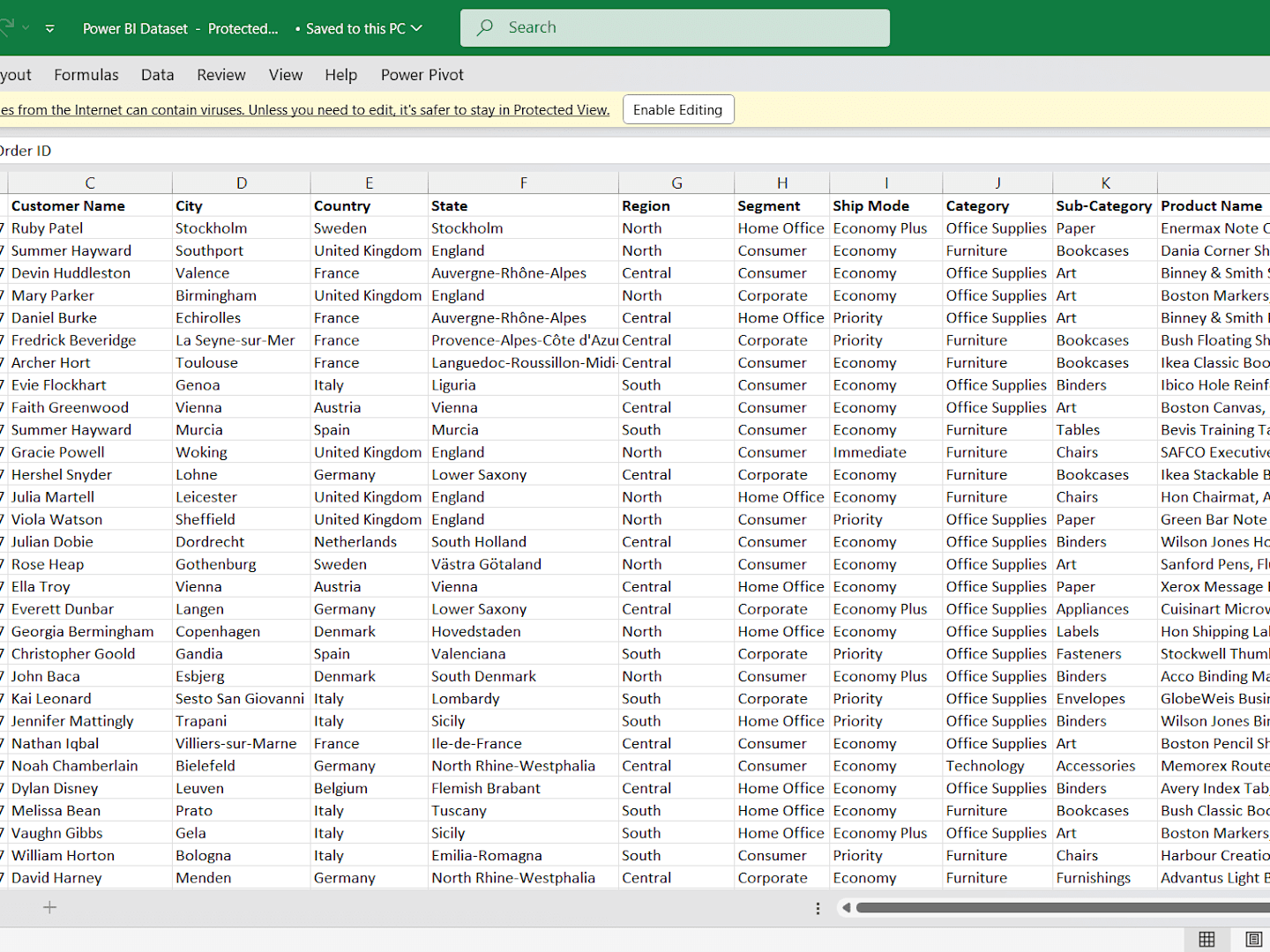
Task: Select cell with Ruby Patel
Action: click(90, 228)
